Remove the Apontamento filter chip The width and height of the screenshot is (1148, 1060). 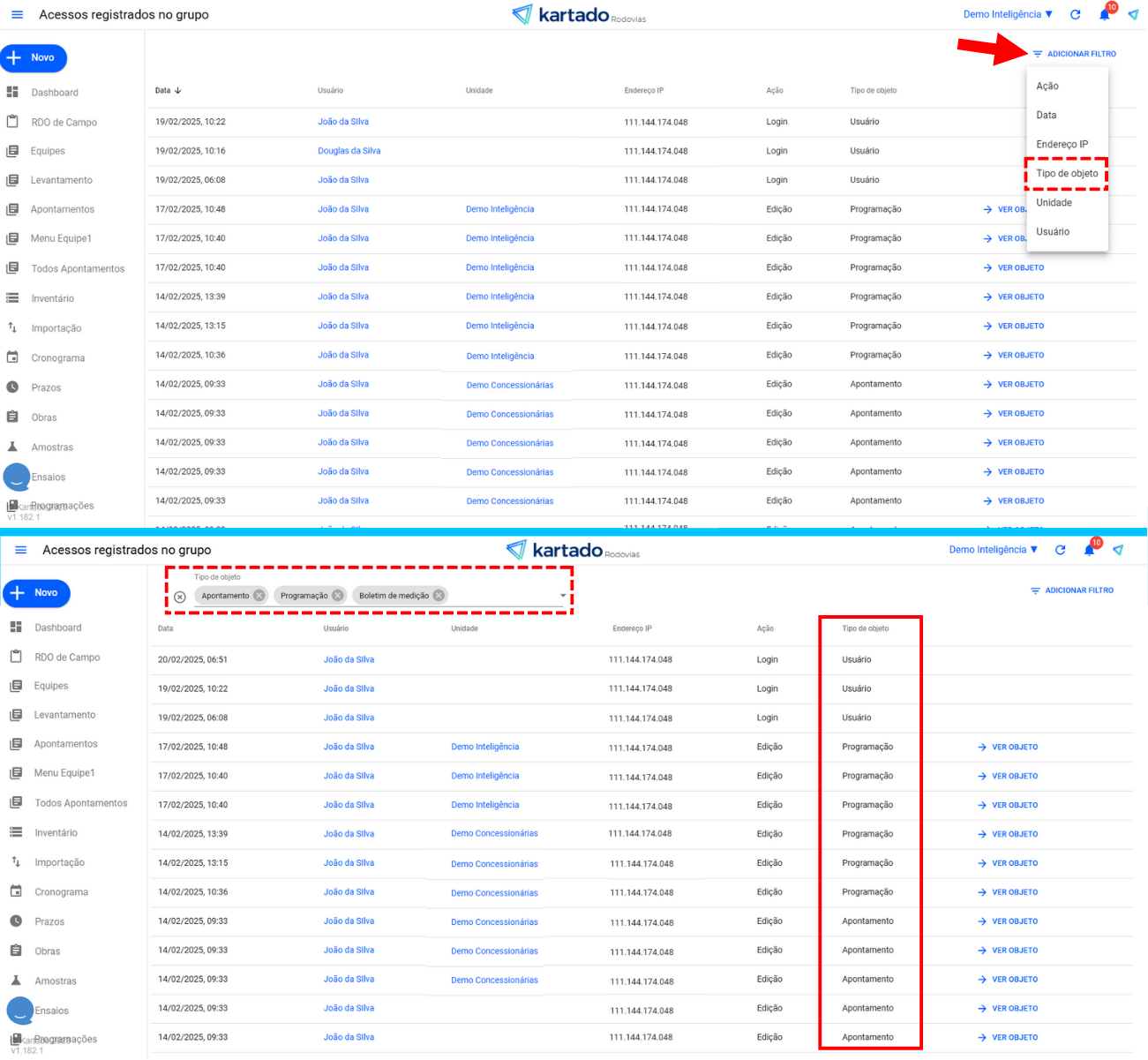(x=259, y=596)
